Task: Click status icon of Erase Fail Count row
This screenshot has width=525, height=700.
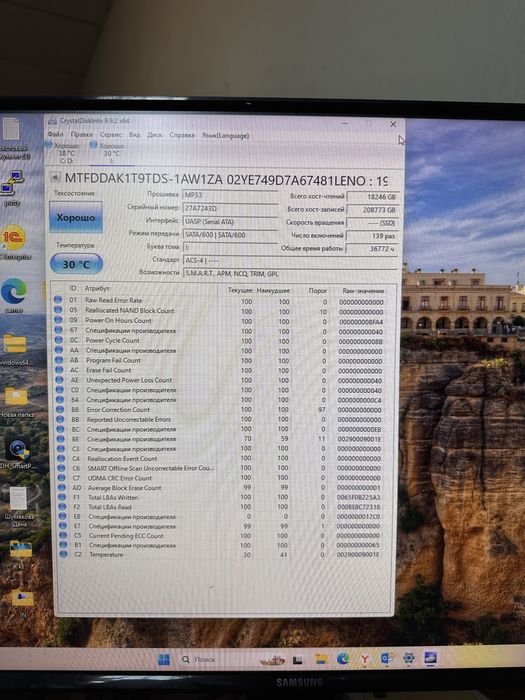Action: (x=59, y=370)
